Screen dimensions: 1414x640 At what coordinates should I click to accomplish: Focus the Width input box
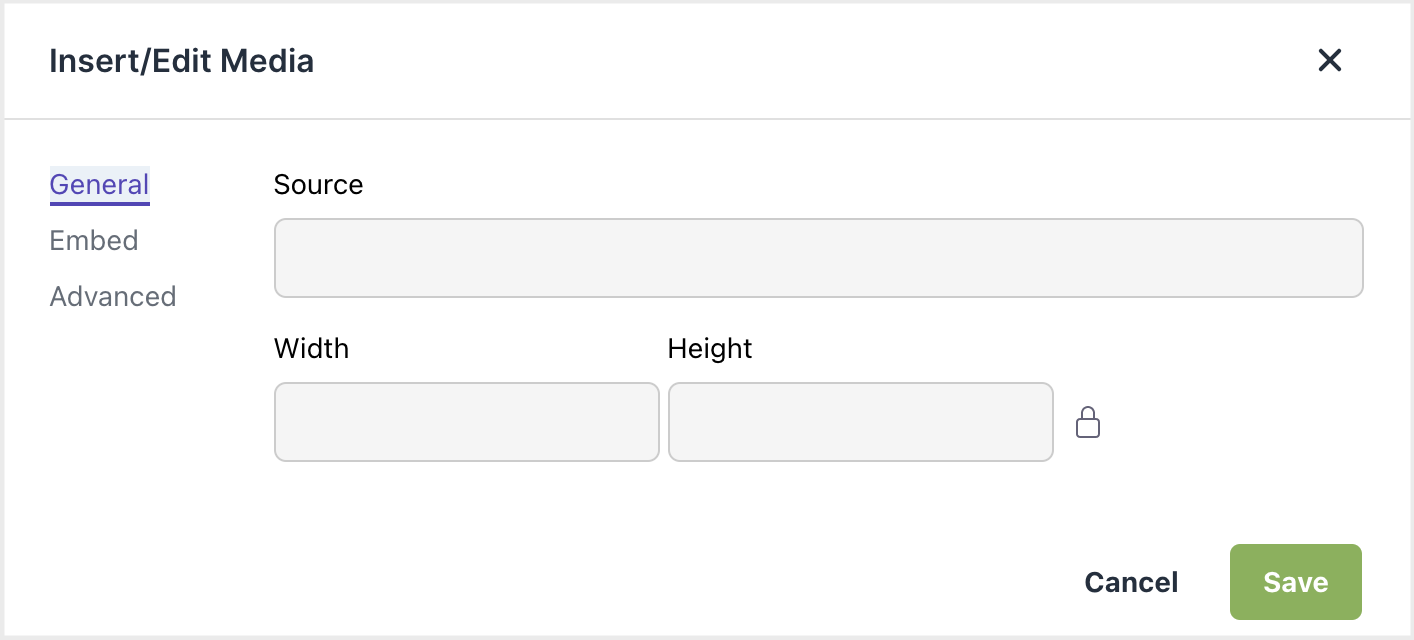coord(466,422)
